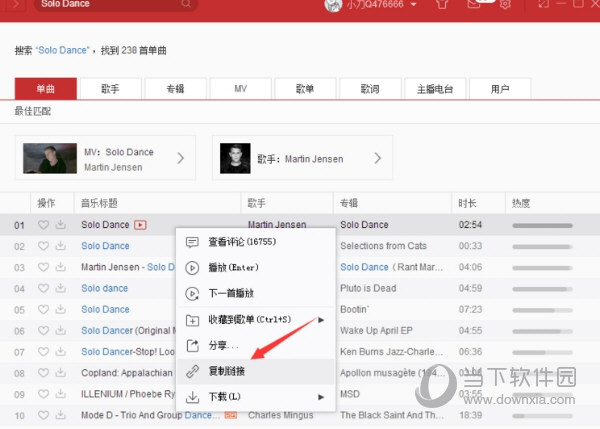Like the song in row 01
This screenshot has width=600, height=429.
click(x=43, y=225)
